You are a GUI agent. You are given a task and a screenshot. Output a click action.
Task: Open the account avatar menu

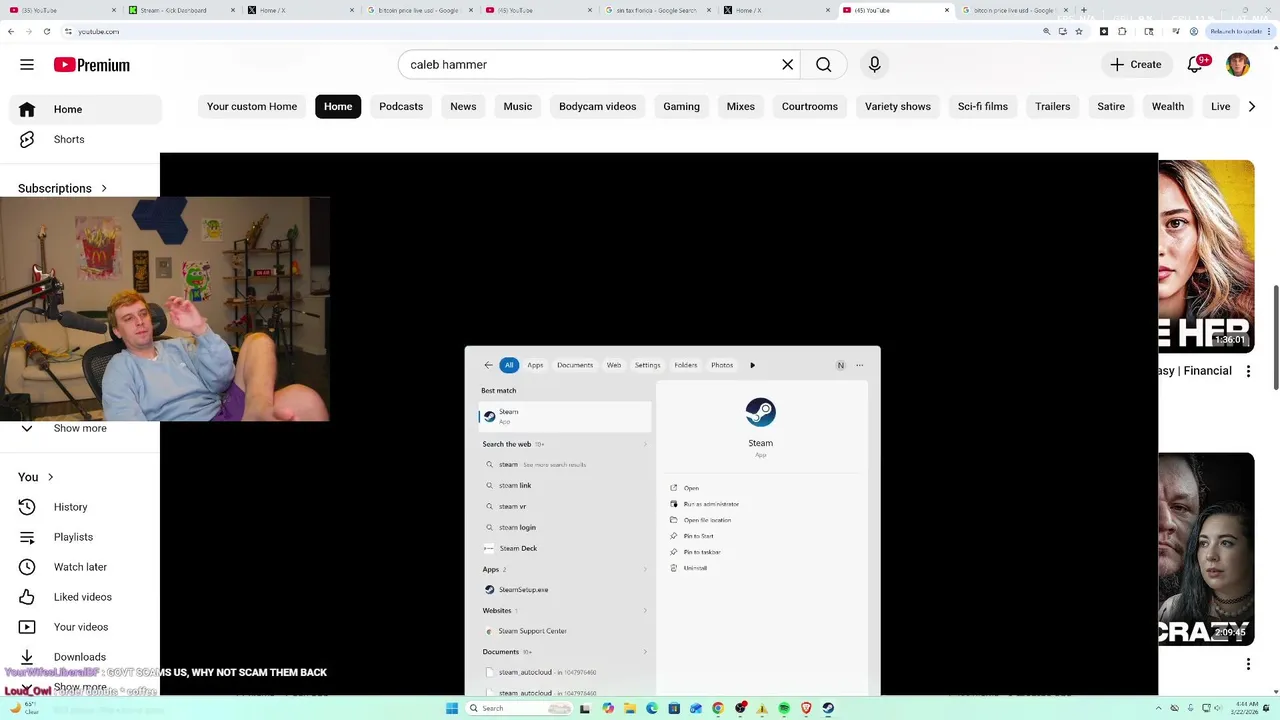click(1238, 65)
